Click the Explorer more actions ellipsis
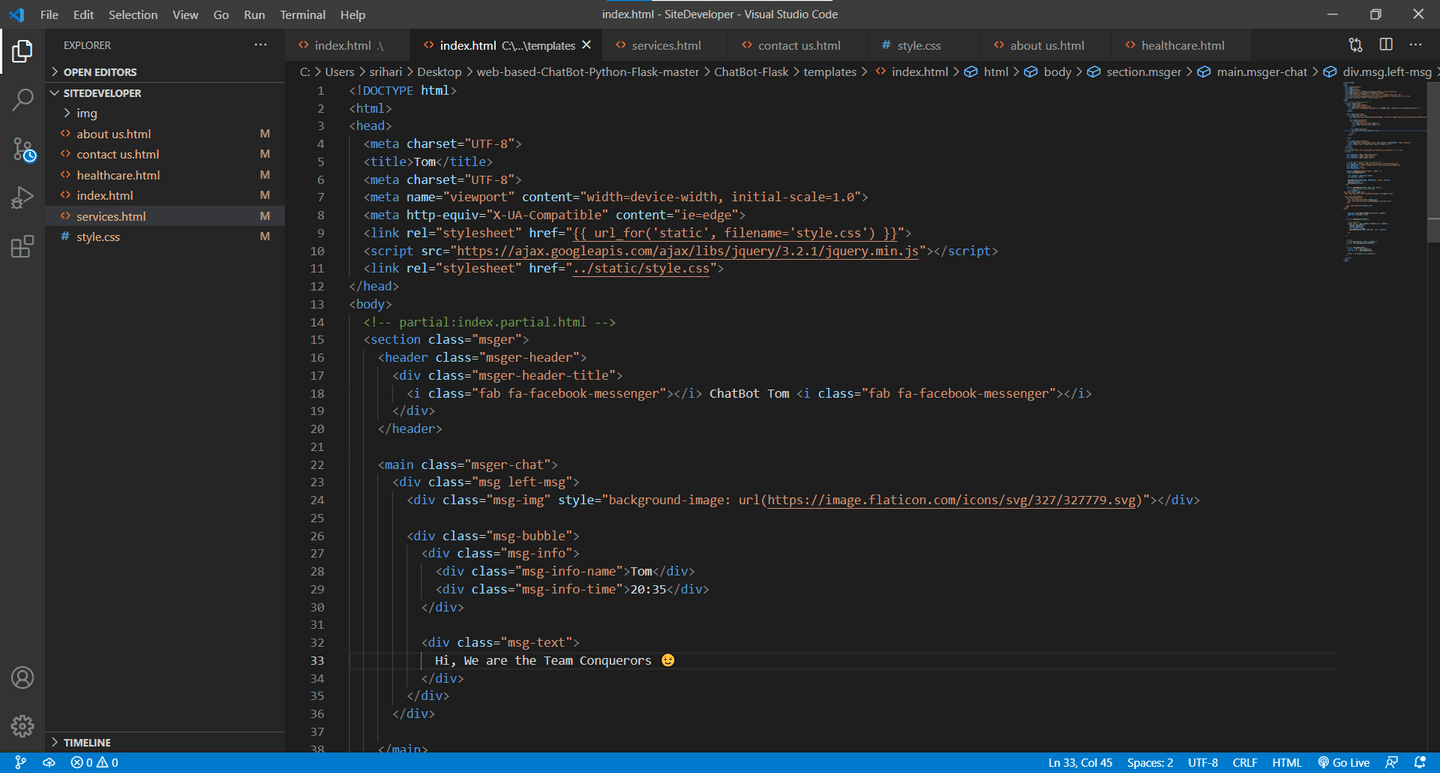Image resolution: width=1440 pixels, height=773 pixels. [261, 45]
